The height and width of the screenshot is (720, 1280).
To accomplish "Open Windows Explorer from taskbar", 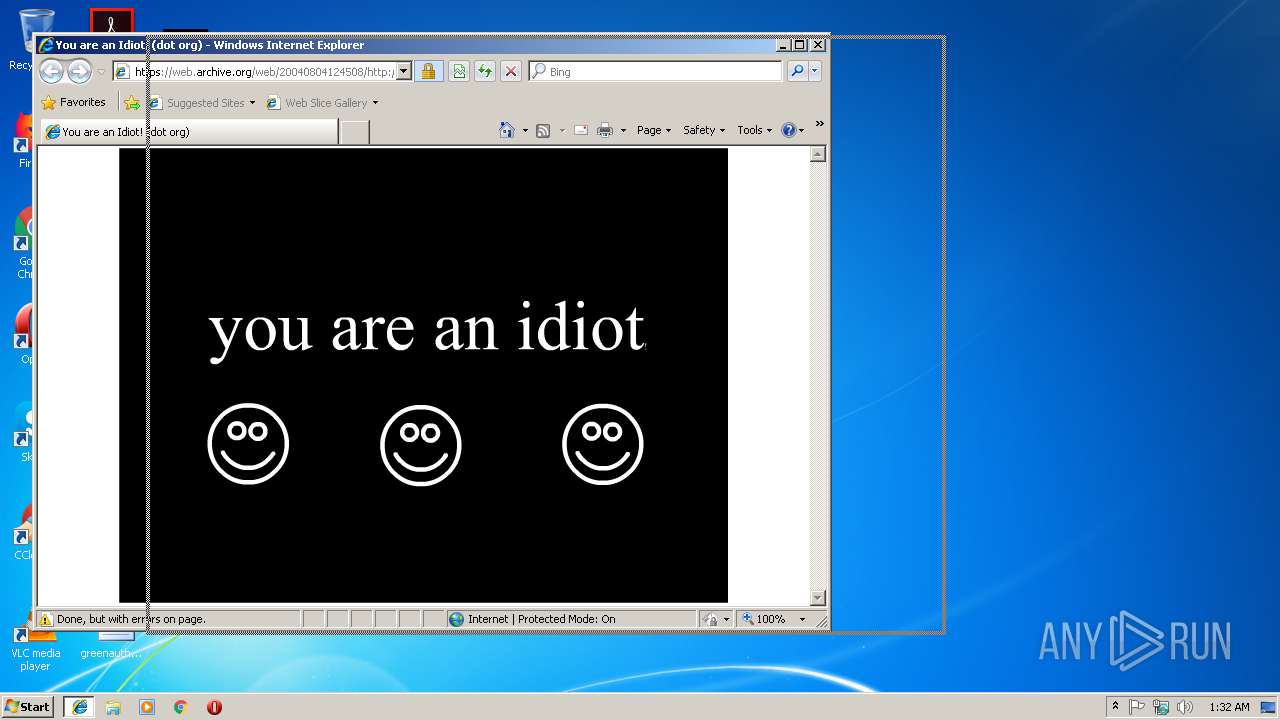I will 113,707.
